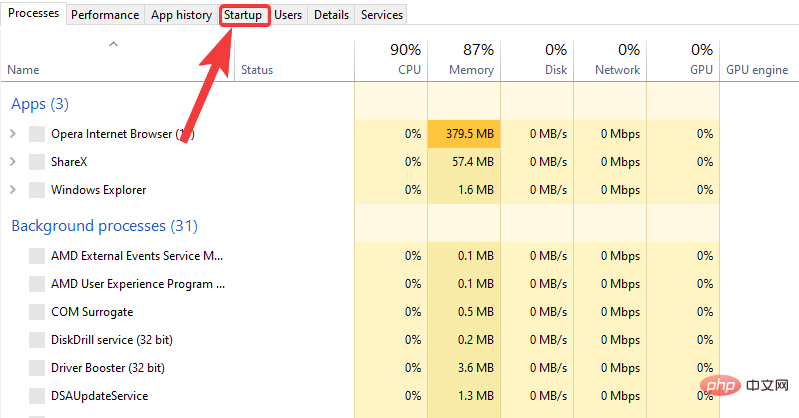This screenshot has width=799, height=418.
Task: Click the sort direction arrow above Name
Action: coord(114,44)
